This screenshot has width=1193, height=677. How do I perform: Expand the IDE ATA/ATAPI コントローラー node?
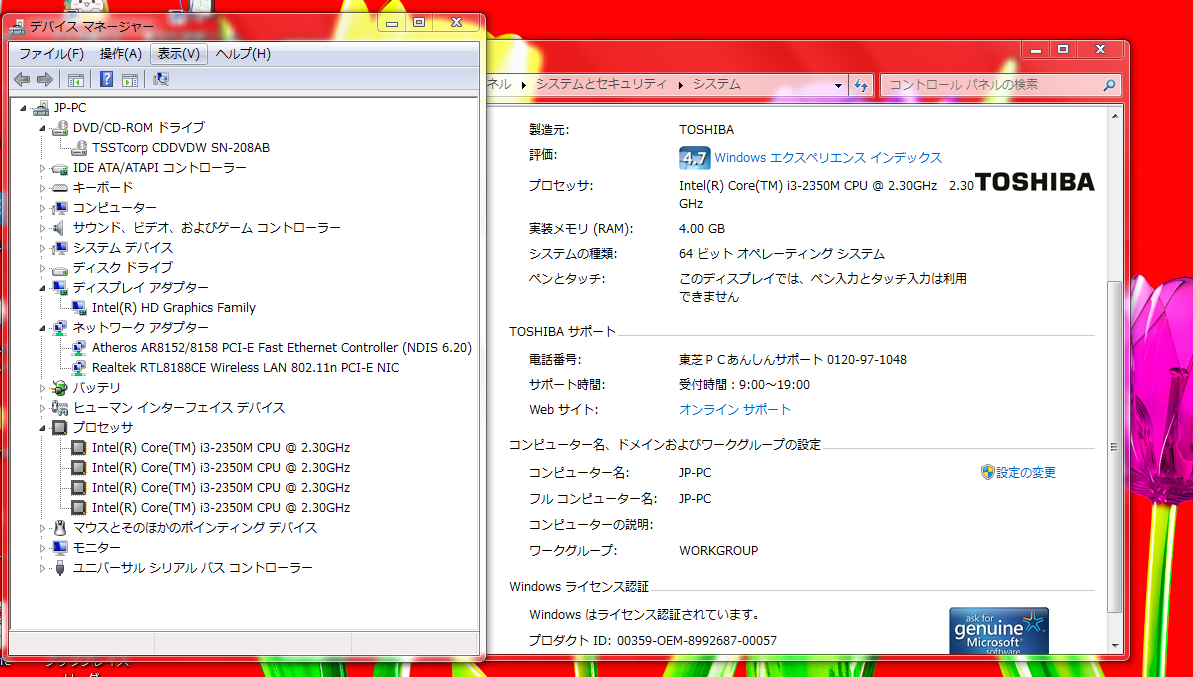point(43,168)
